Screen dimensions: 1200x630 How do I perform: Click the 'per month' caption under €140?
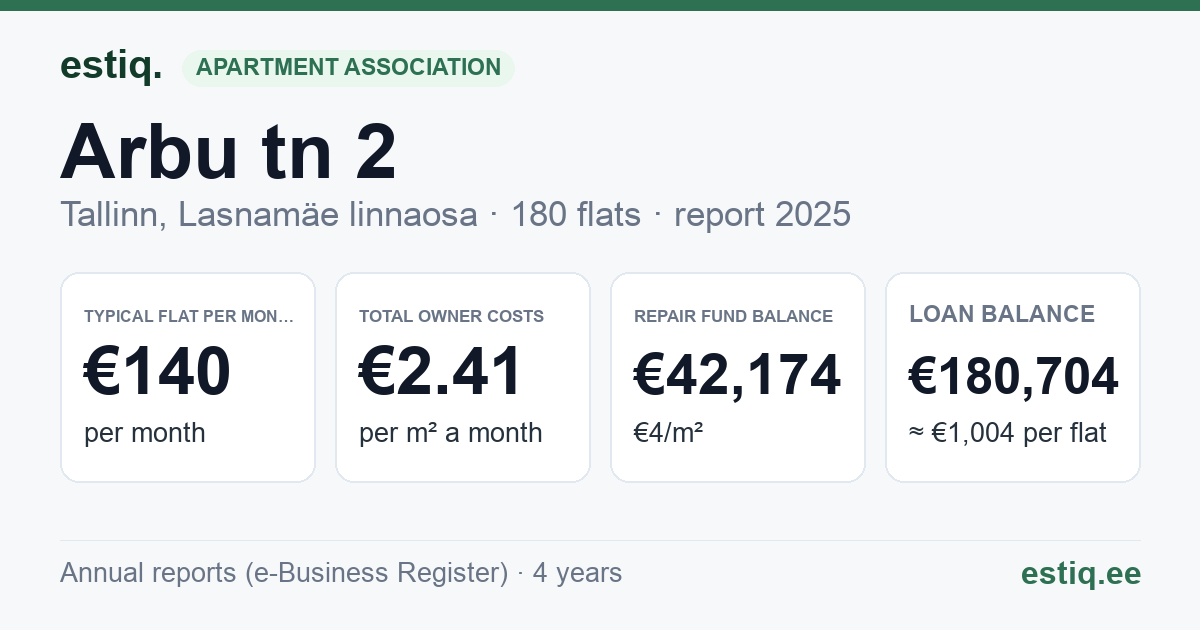(x=145, y=433)
